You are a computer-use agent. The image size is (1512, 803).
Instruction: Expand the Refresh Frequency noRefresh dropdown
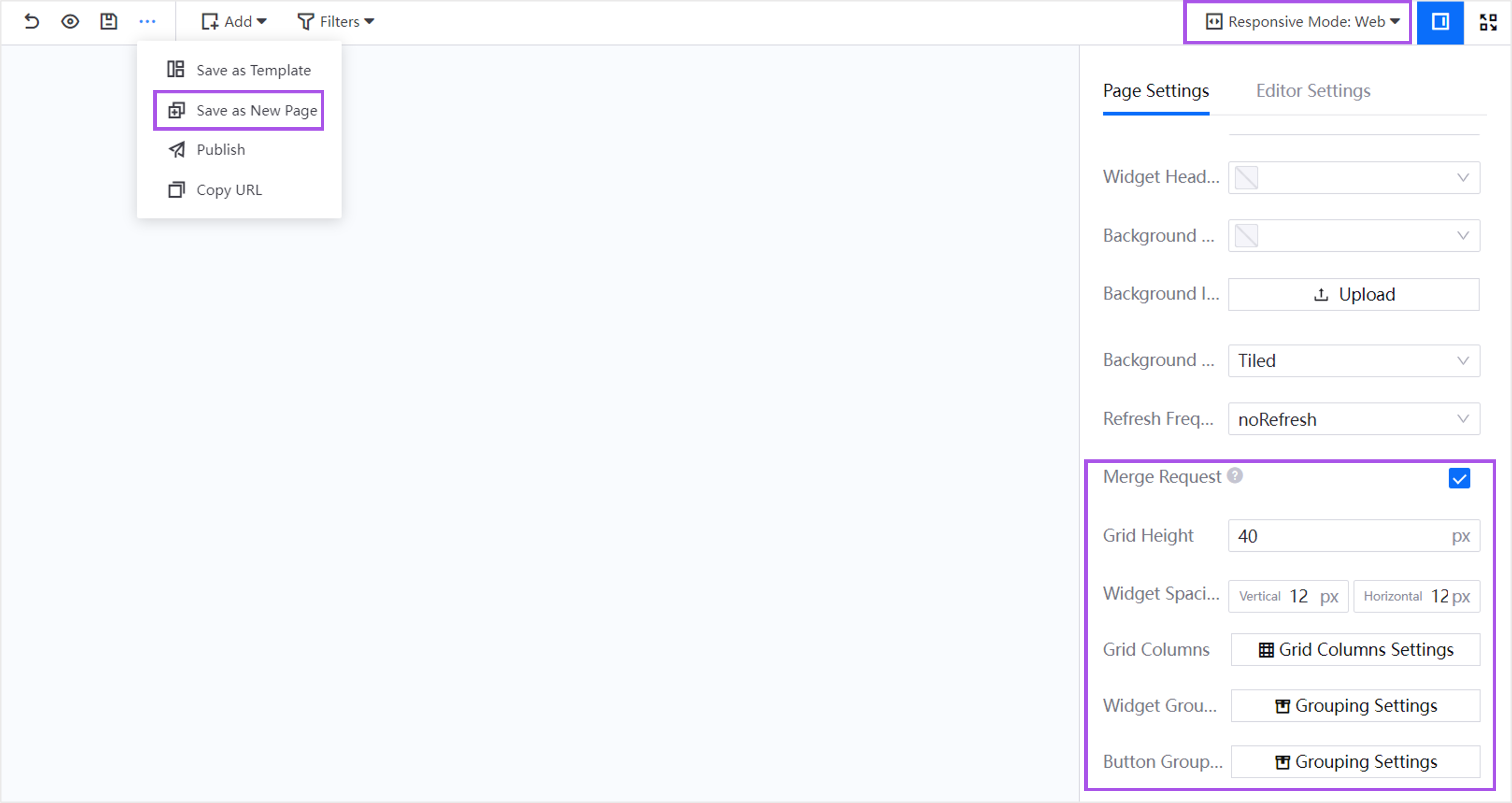pyautogui.click(x=1353, y=419)
